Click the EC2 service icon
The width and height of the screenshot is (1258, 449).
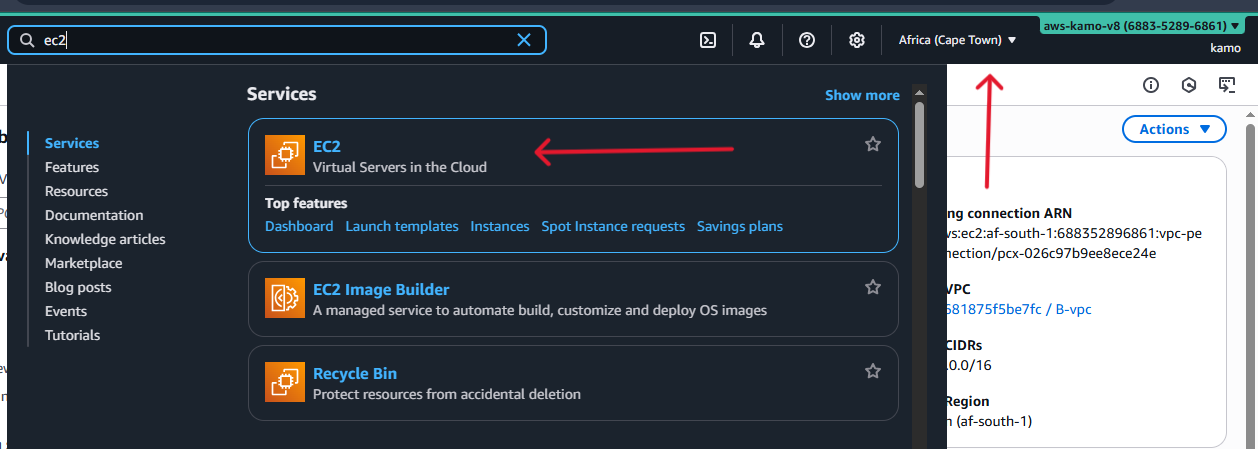pos(285,155)
